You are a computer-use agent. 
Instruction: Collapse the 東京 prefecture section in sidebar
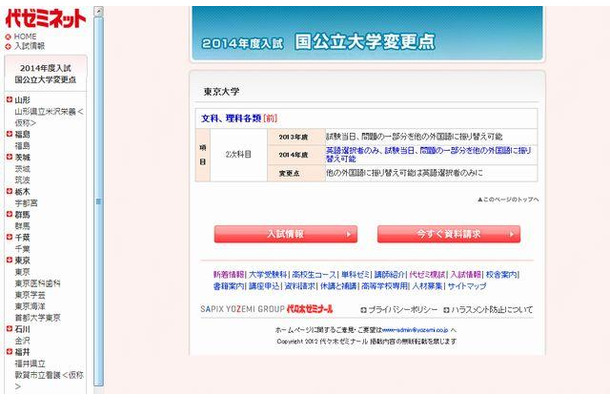click(9, 260)
